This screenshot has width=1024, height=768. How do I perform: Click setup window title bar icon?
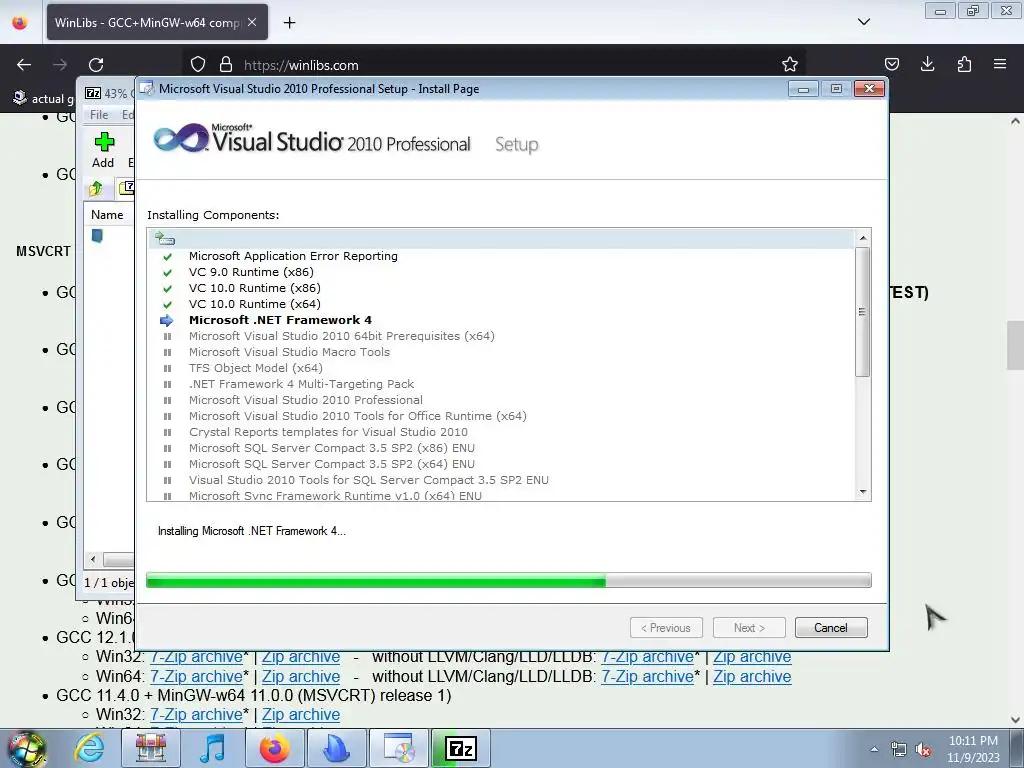(147, 89)
